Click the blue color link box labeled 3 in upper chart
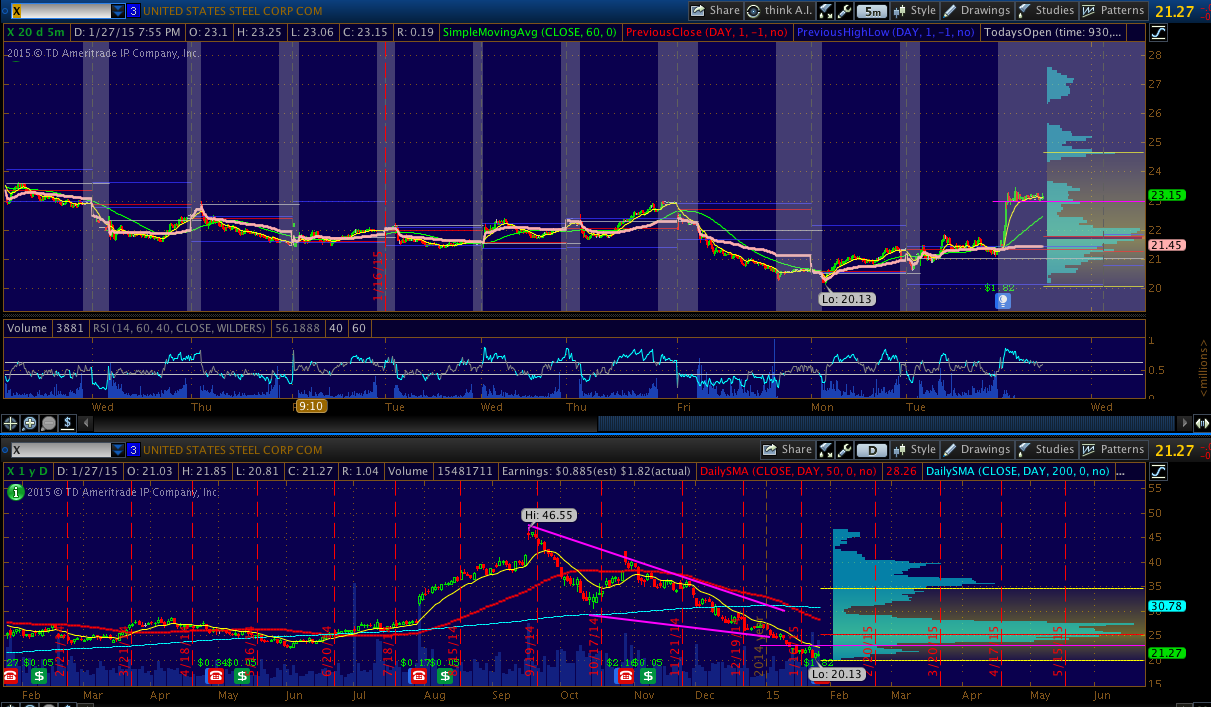Image resolution: width=1211 pixels, height=707 pixels. point(133,11)
